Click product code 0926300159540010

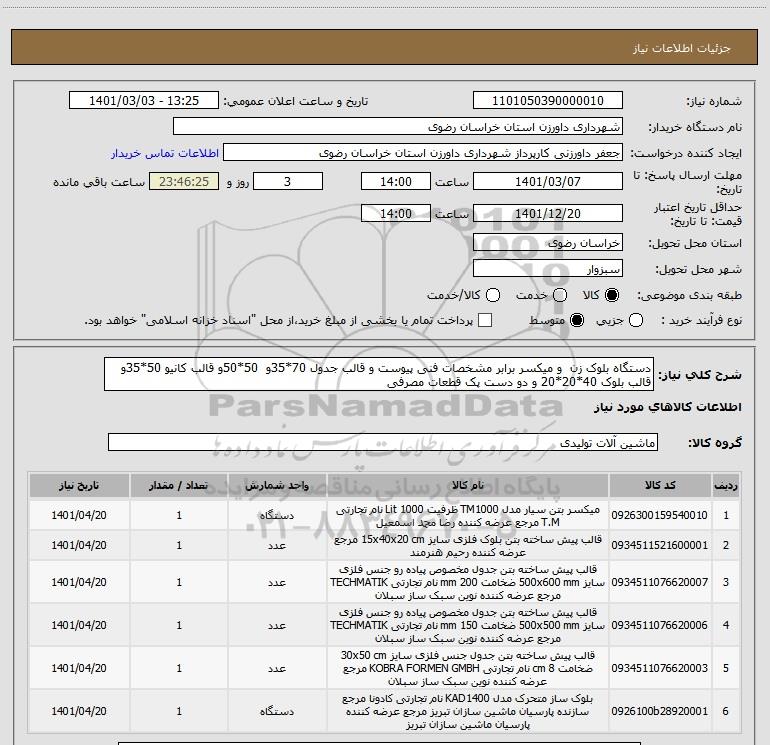tap(660, 515)
